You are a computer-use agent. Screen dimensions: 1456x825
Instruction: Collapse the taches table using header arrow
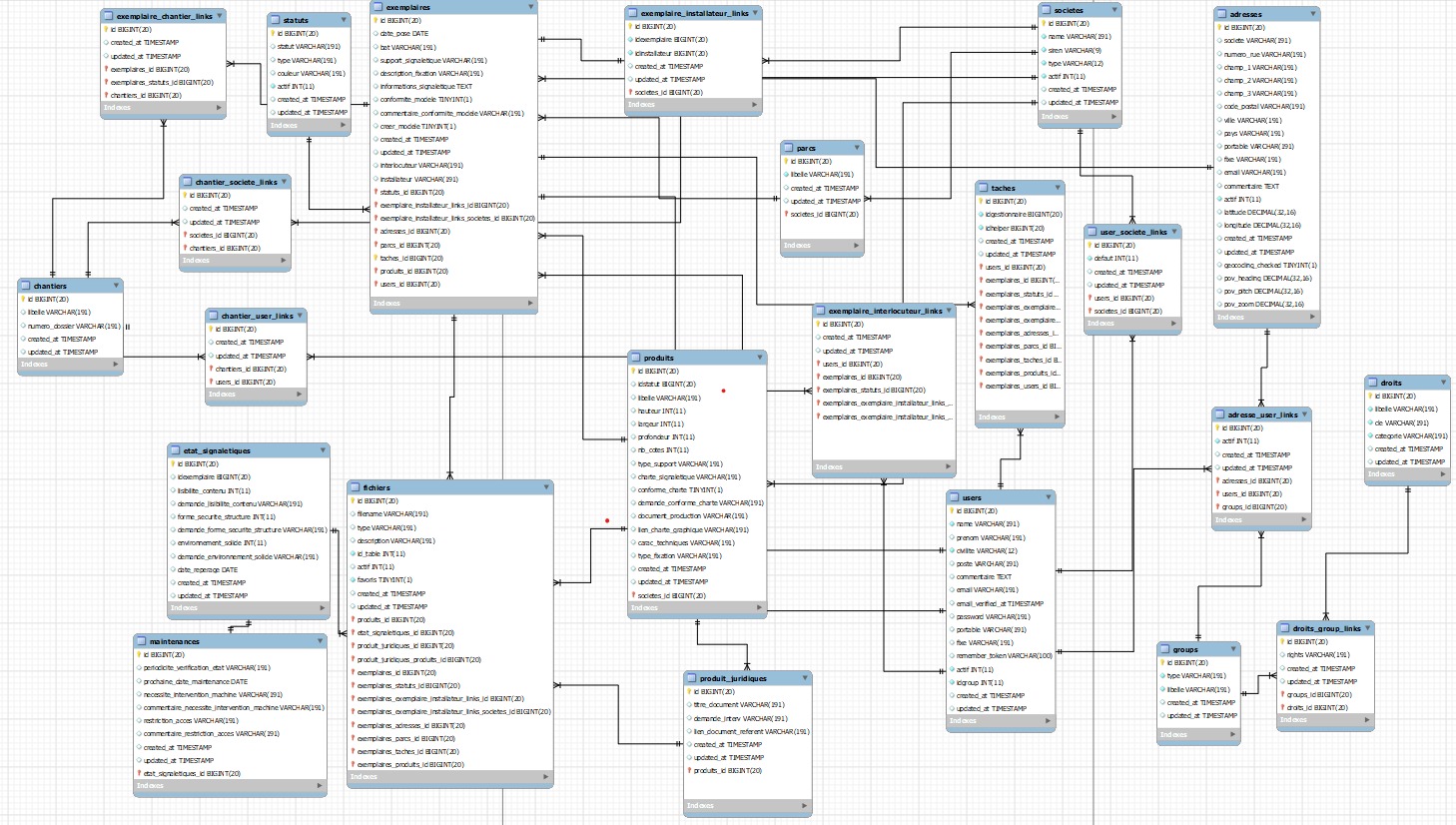(x=1058, y=188)
